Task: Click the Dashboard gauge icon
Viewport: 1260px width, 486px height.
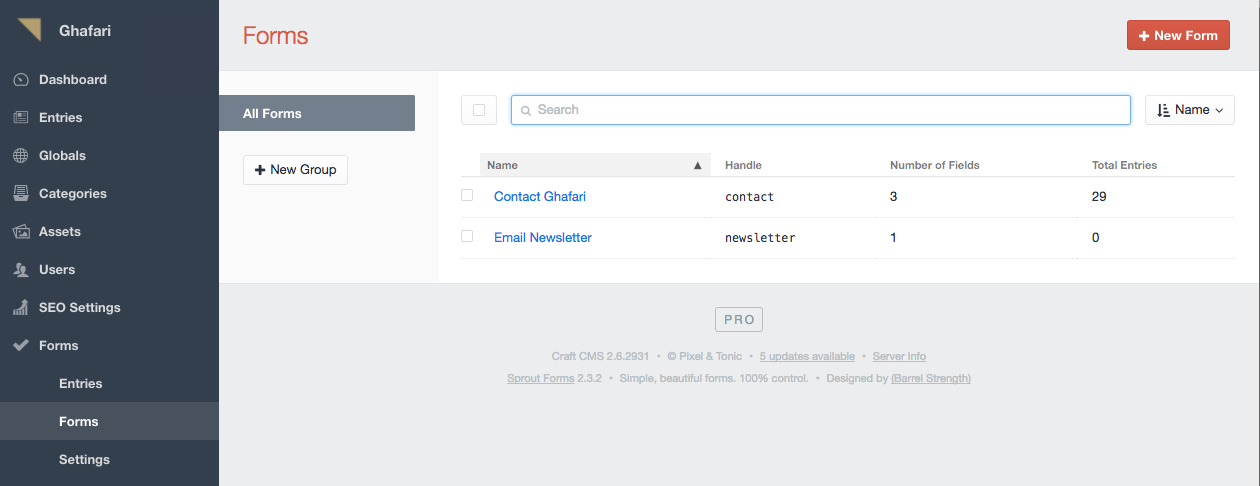Action: [x=21, y=80]
